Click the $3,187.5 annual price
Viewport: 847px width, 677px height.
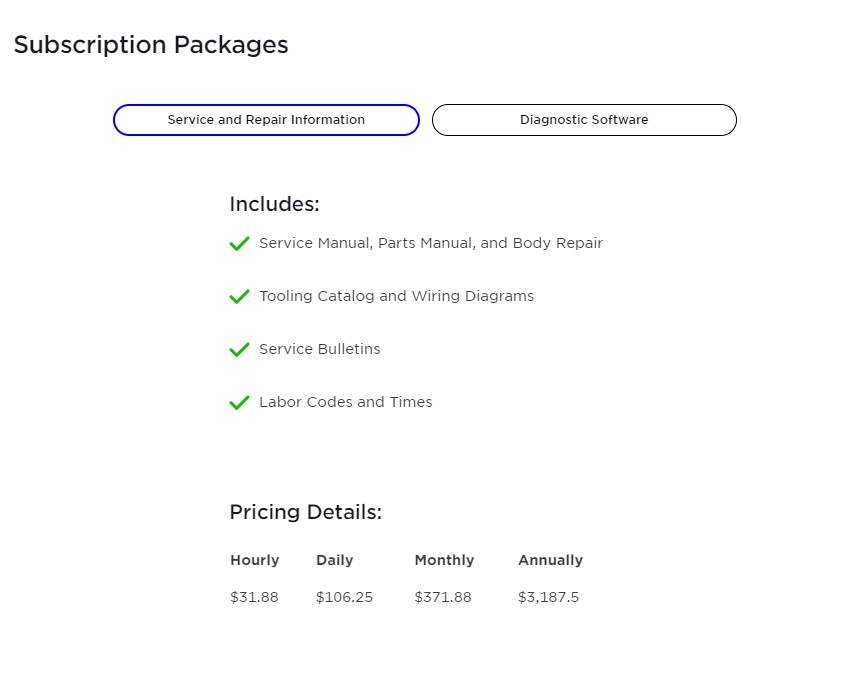pos(548,597)
